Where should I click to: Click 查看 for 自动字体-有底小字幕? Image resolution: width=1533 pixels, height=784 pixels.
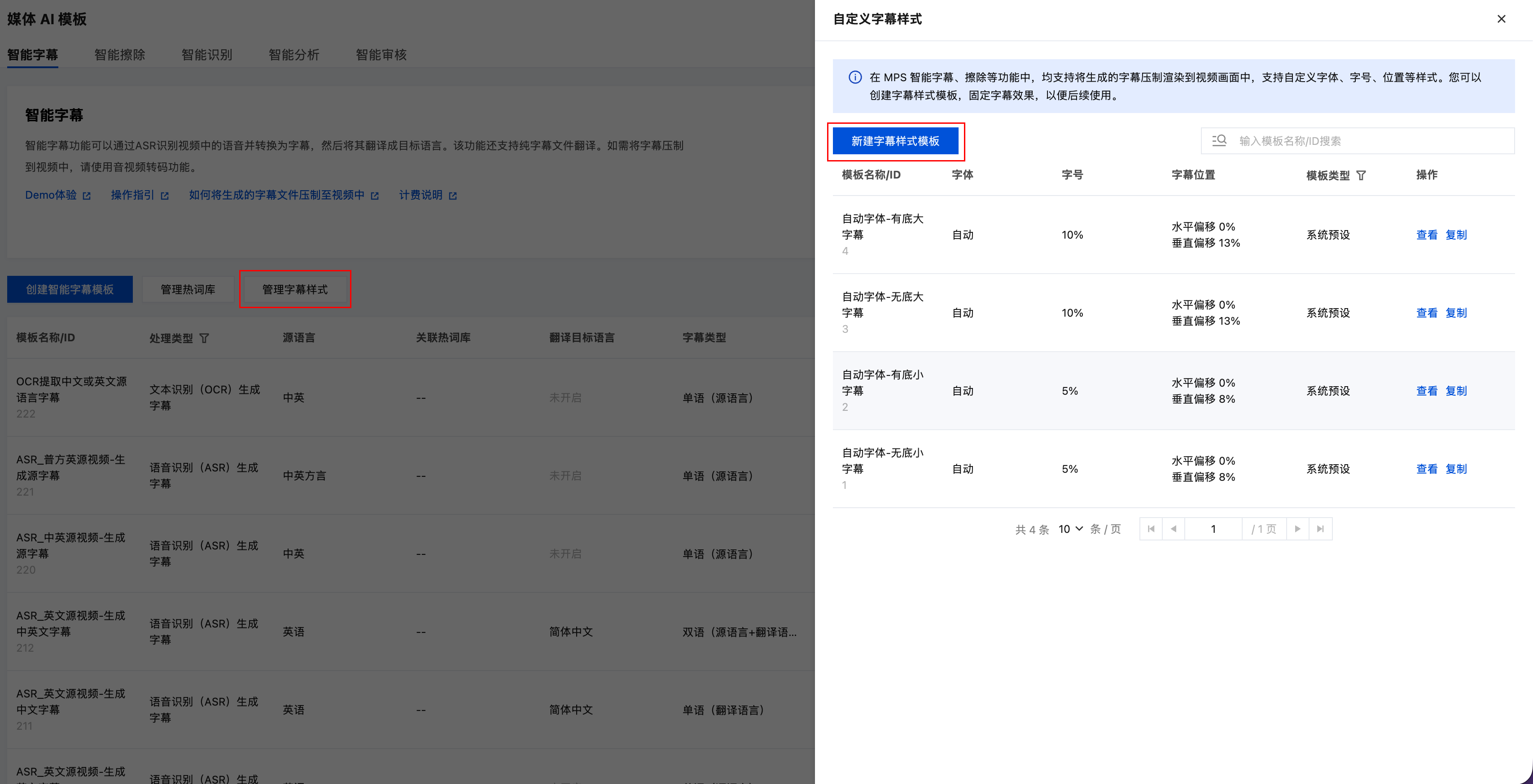tap(1427, 391)
